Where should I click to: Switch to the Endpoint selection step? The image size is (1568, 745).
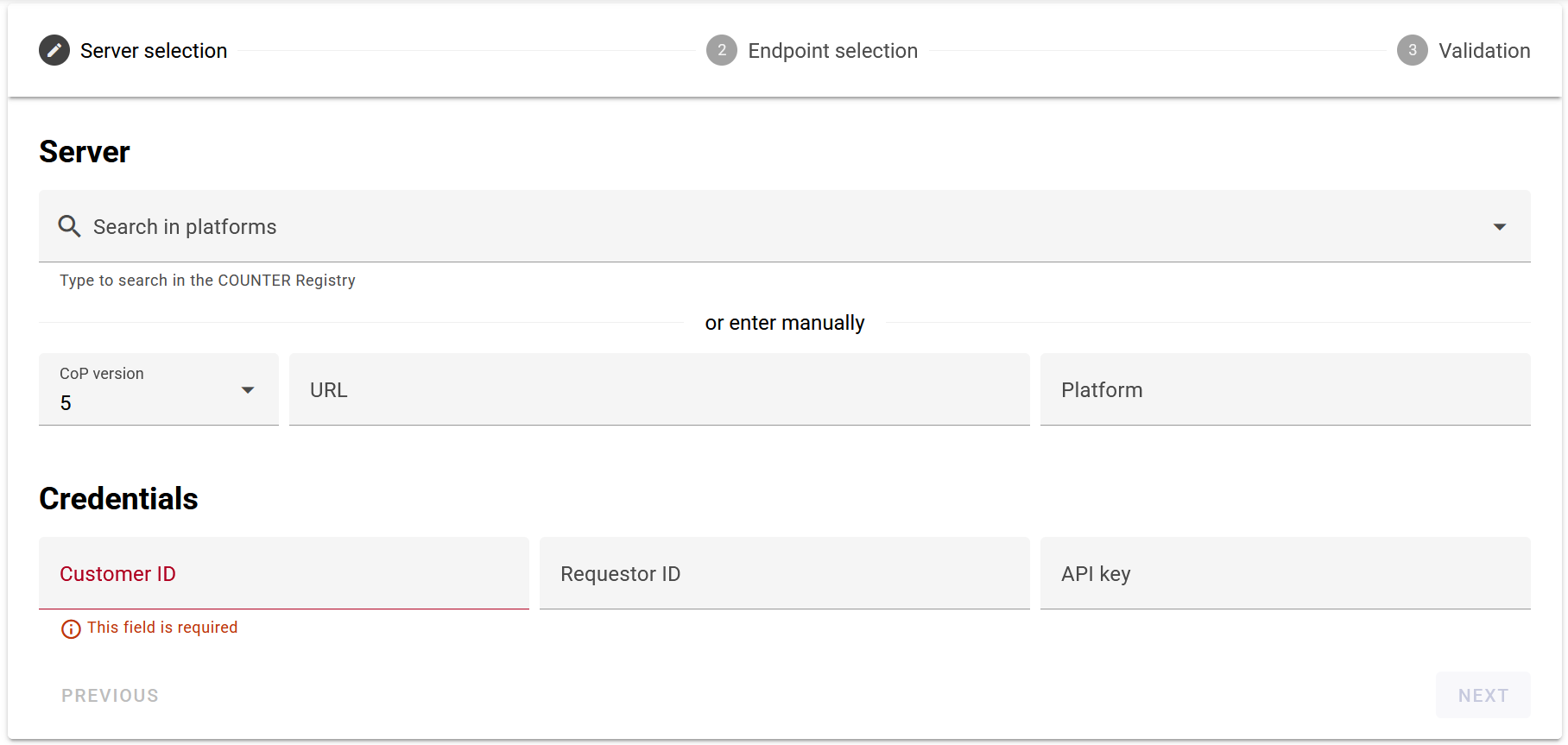pos(832,51)
